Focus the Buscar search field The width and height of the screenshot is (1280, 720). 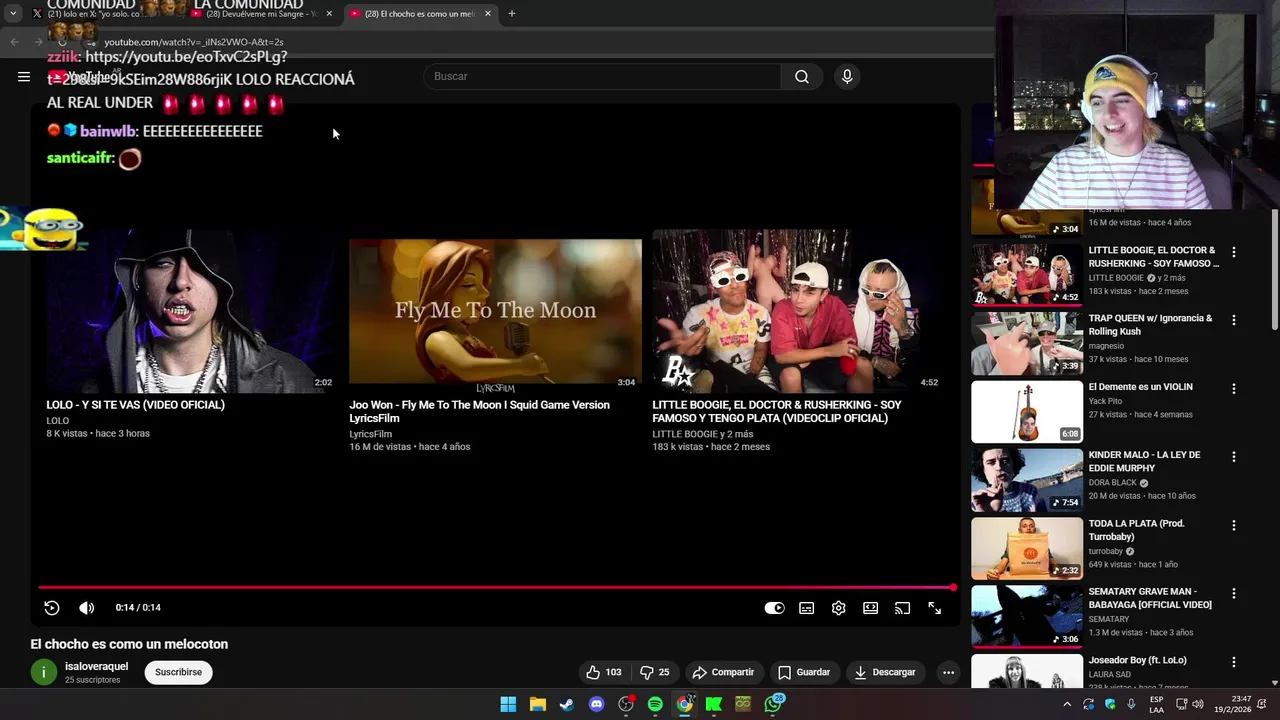coord(603,77)
